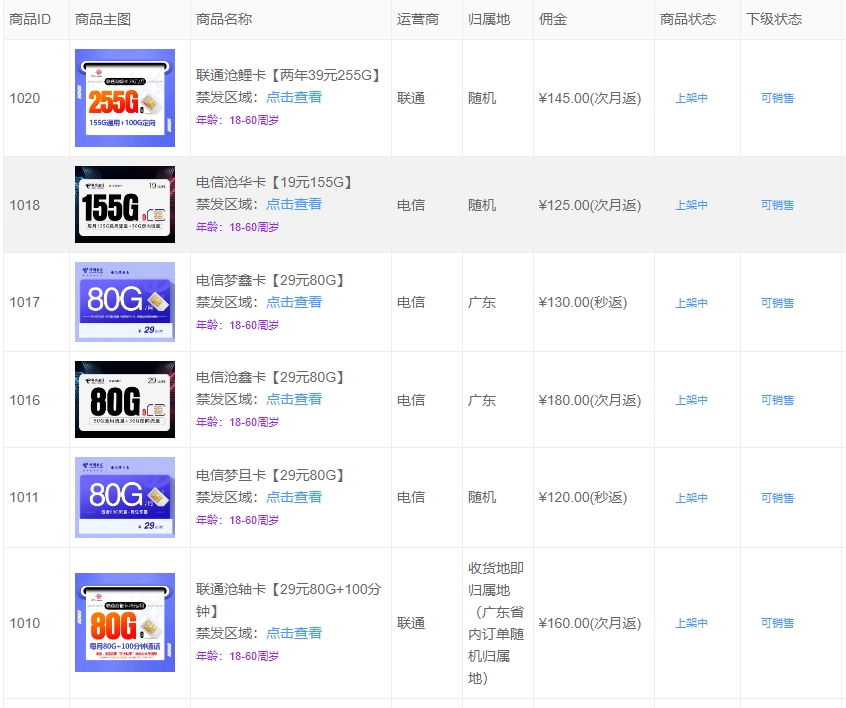Screen dimensions: 846x708
Task: Click 点击查看 link for 联通沧轴卡
Action: [294, 632]
